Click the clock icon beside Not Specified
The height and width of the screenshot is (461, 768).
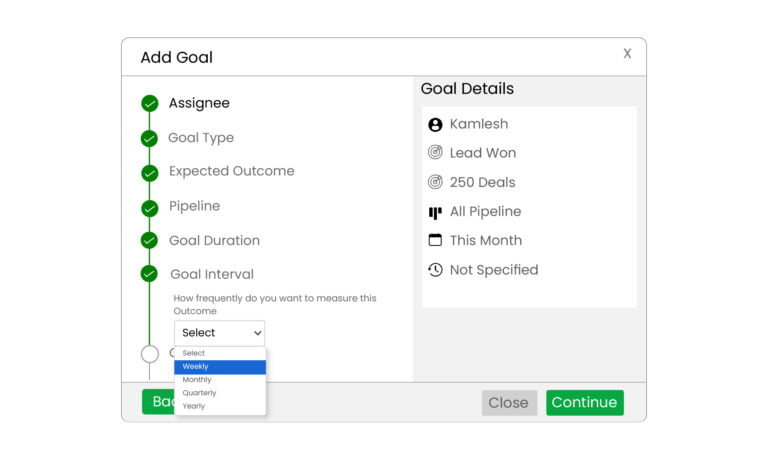(435, 270)
